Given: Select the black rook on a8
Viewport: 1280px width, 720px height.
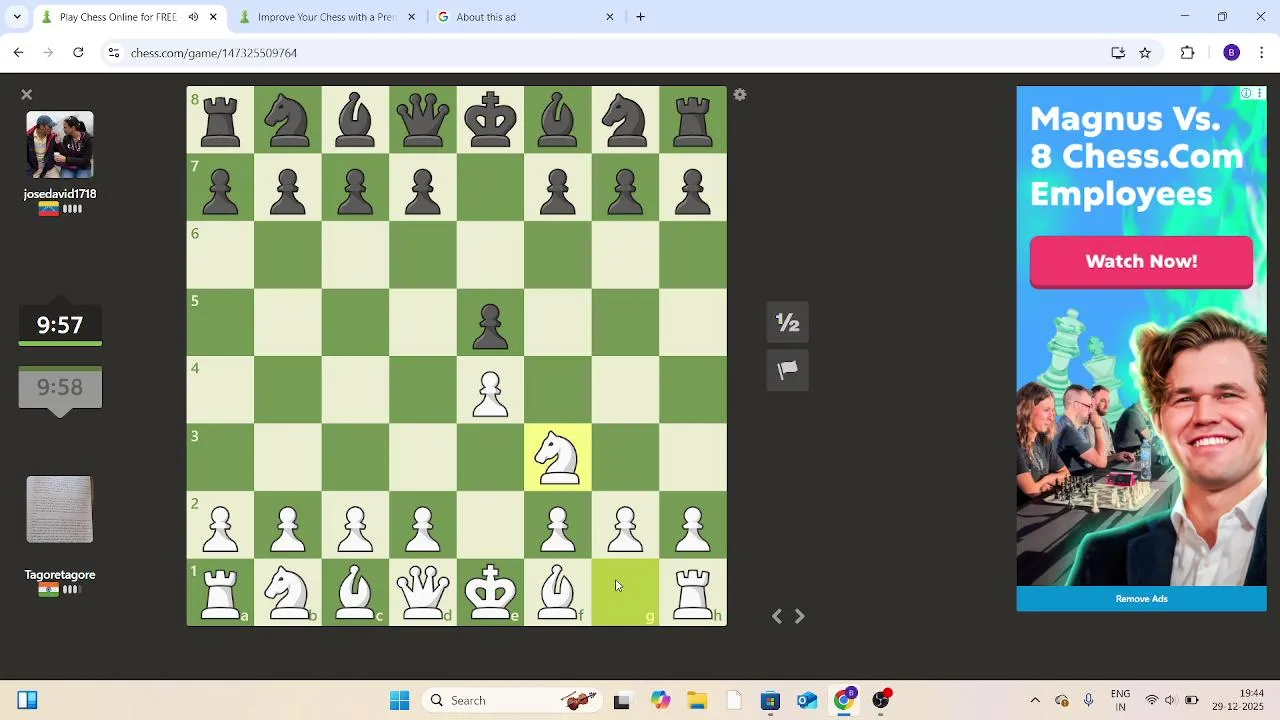Looking at the screenshot, I should pyautogui.click(x=220, y=119).
